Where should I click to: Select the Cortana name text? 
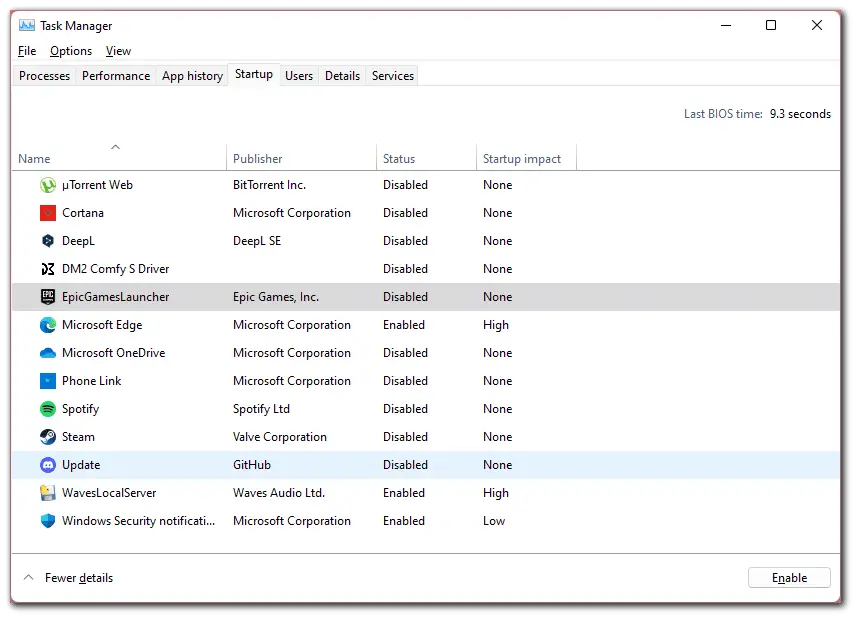tap(83, 213)
